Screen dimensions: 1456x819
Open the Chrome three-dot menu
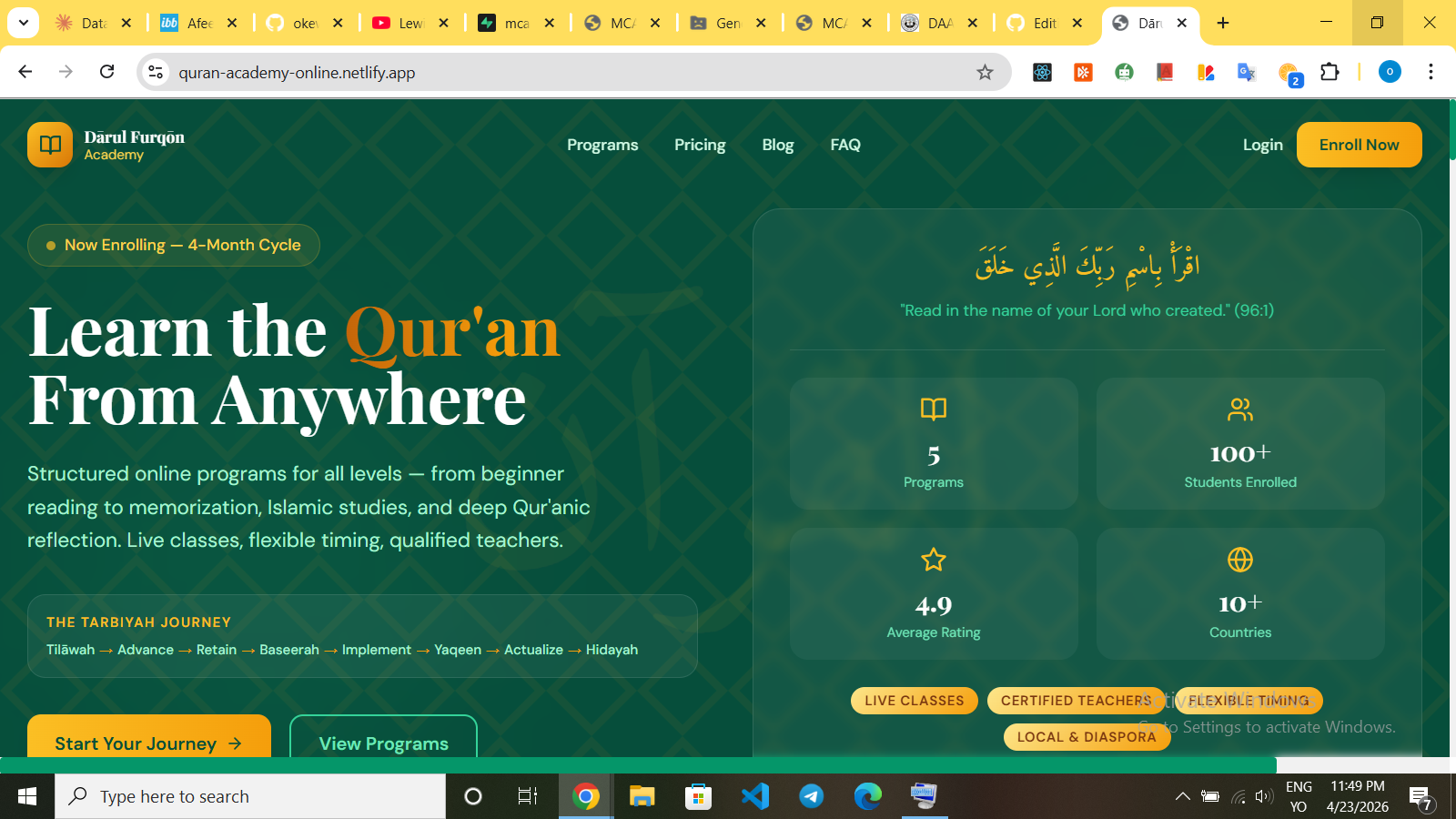pos(1431,72)
